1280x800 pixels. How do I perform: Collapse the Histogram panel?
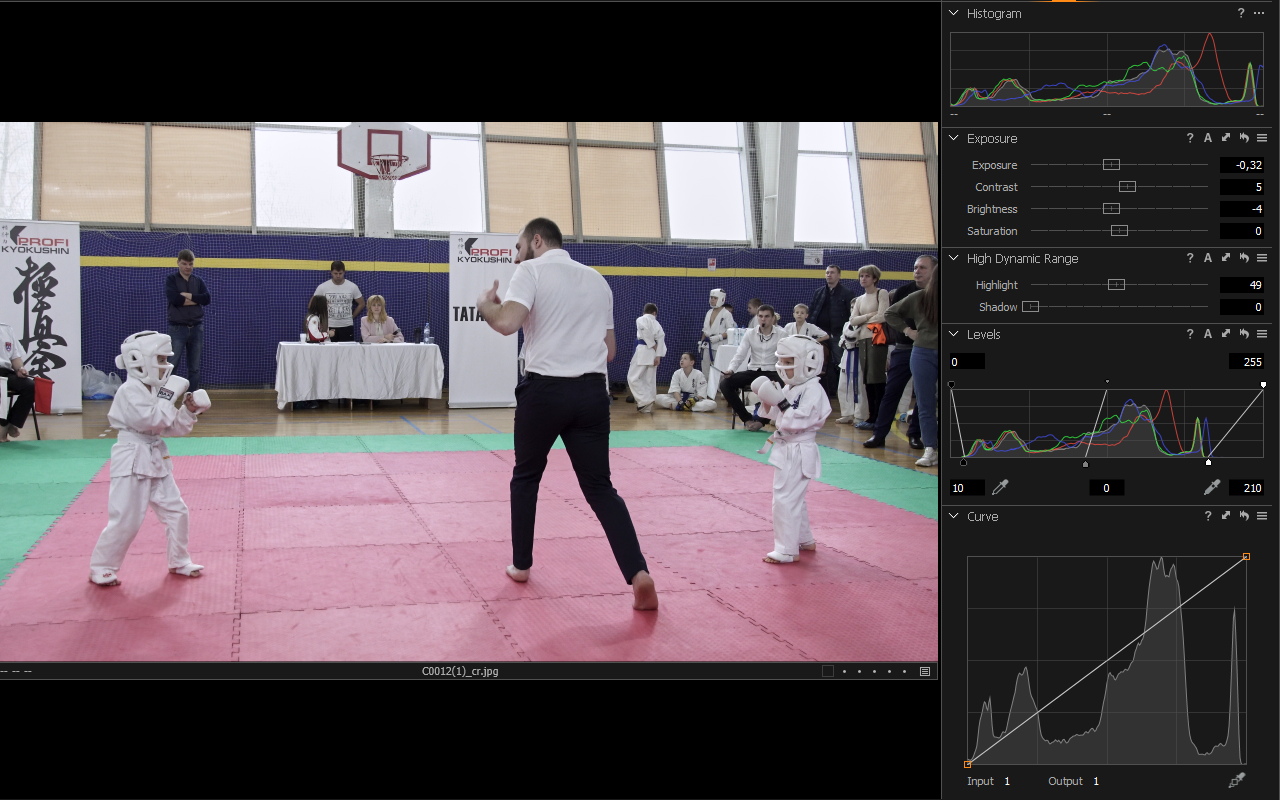pyautogui.click(x=954, y=13)
